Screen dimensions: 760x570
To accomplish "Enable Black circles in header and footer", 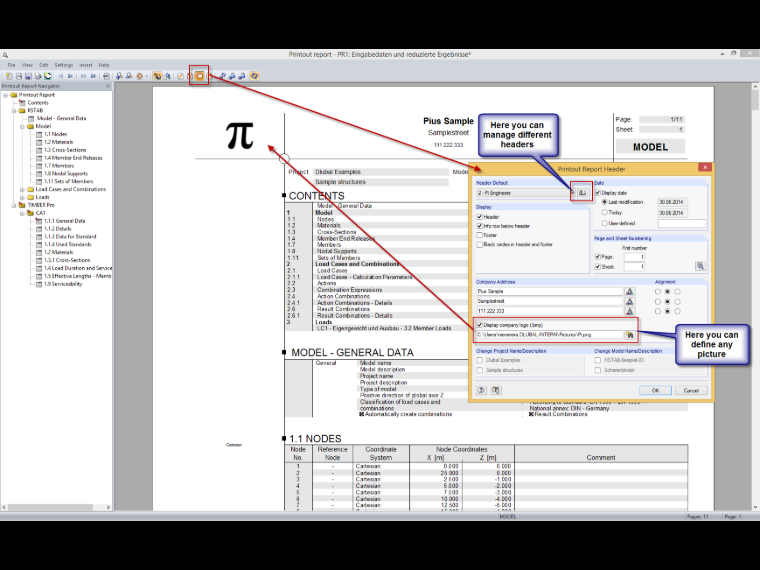I will pyautogui.click(x=479, y=245).
